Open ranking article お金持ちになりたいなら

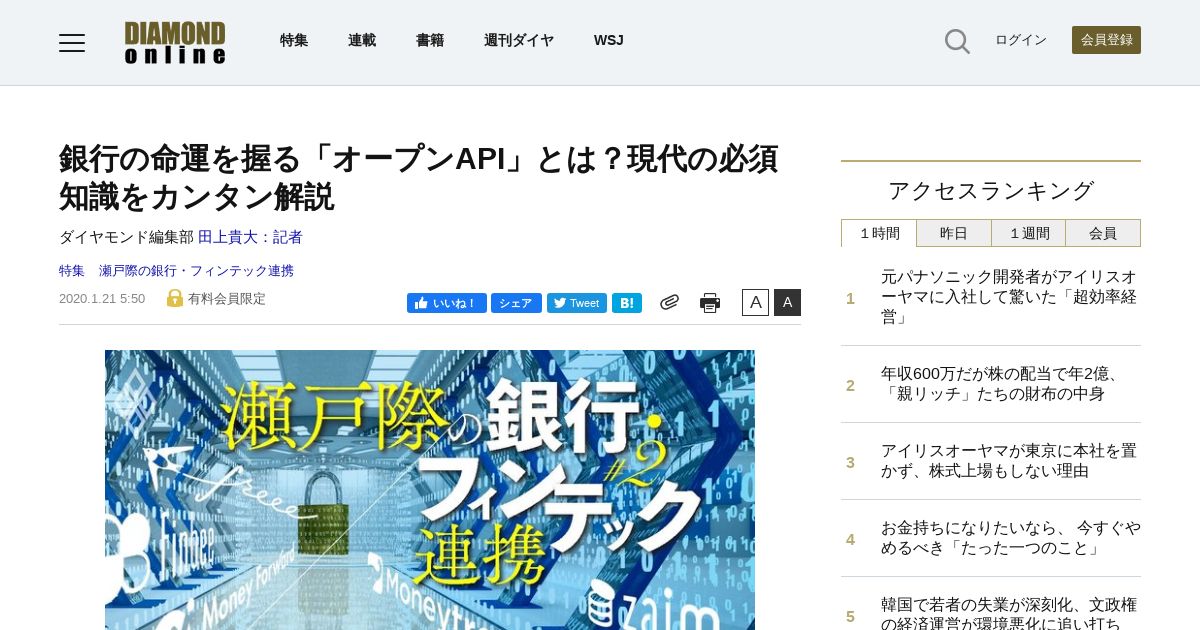pos(1010,538)
